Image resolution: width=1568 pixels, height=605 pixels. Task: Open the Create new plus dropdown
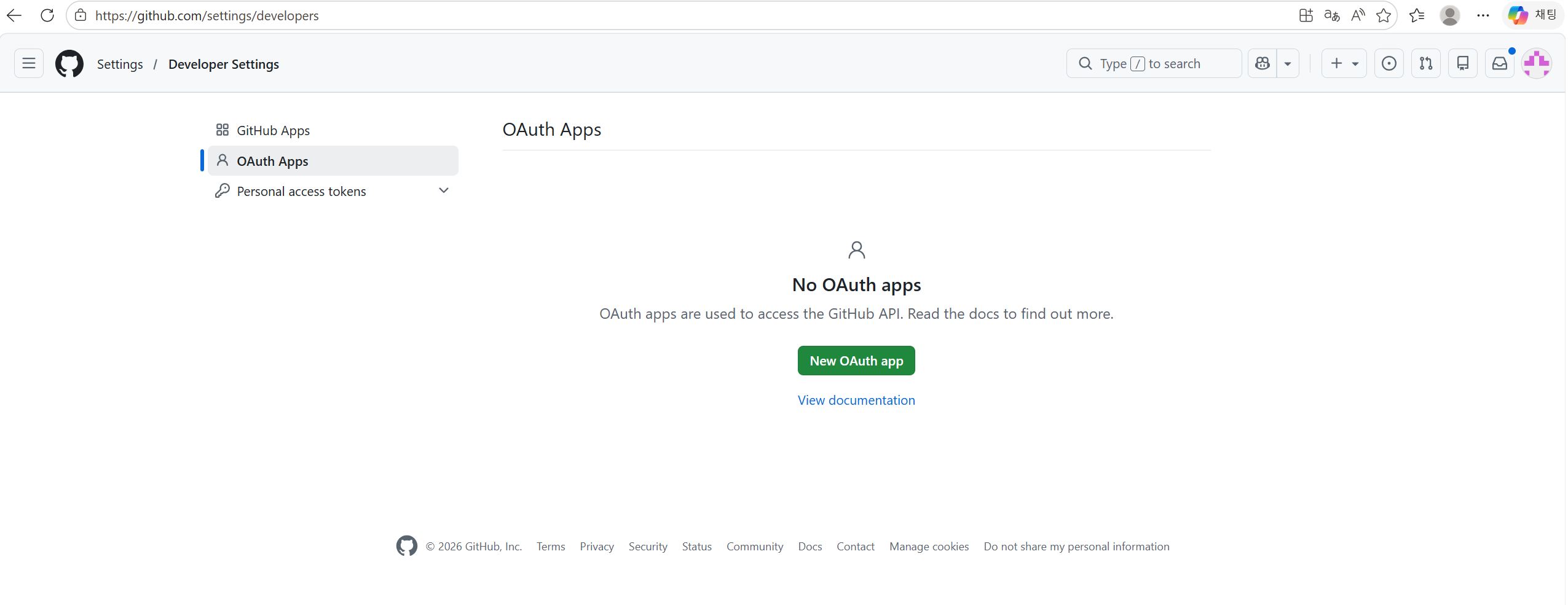click(x=1344, y=63)
